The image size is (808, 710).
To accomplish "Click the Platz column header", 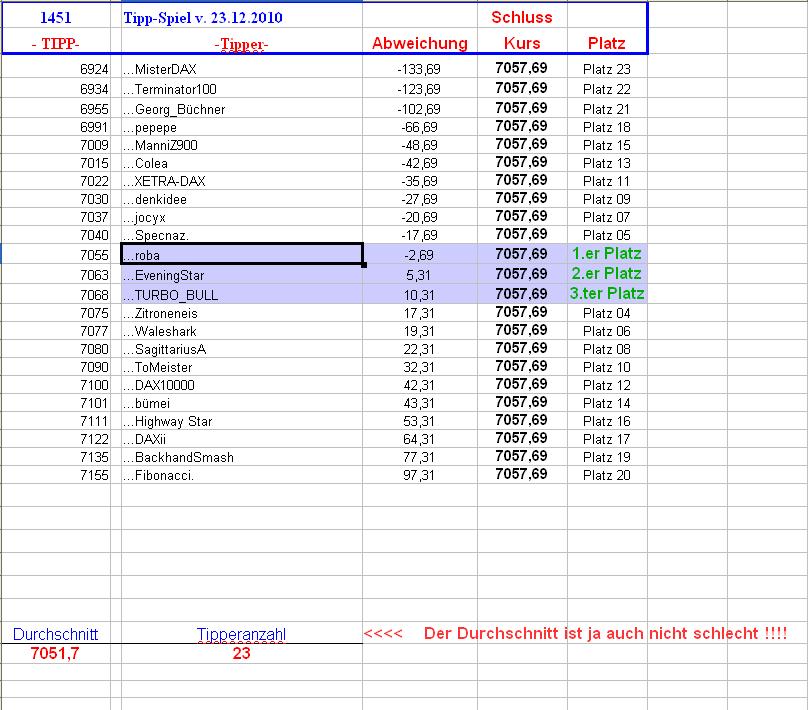I will point(606,43).
